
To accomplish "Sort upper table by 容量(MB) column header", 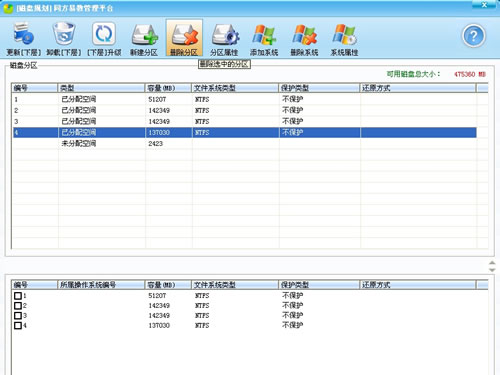I will coord(168,88).
